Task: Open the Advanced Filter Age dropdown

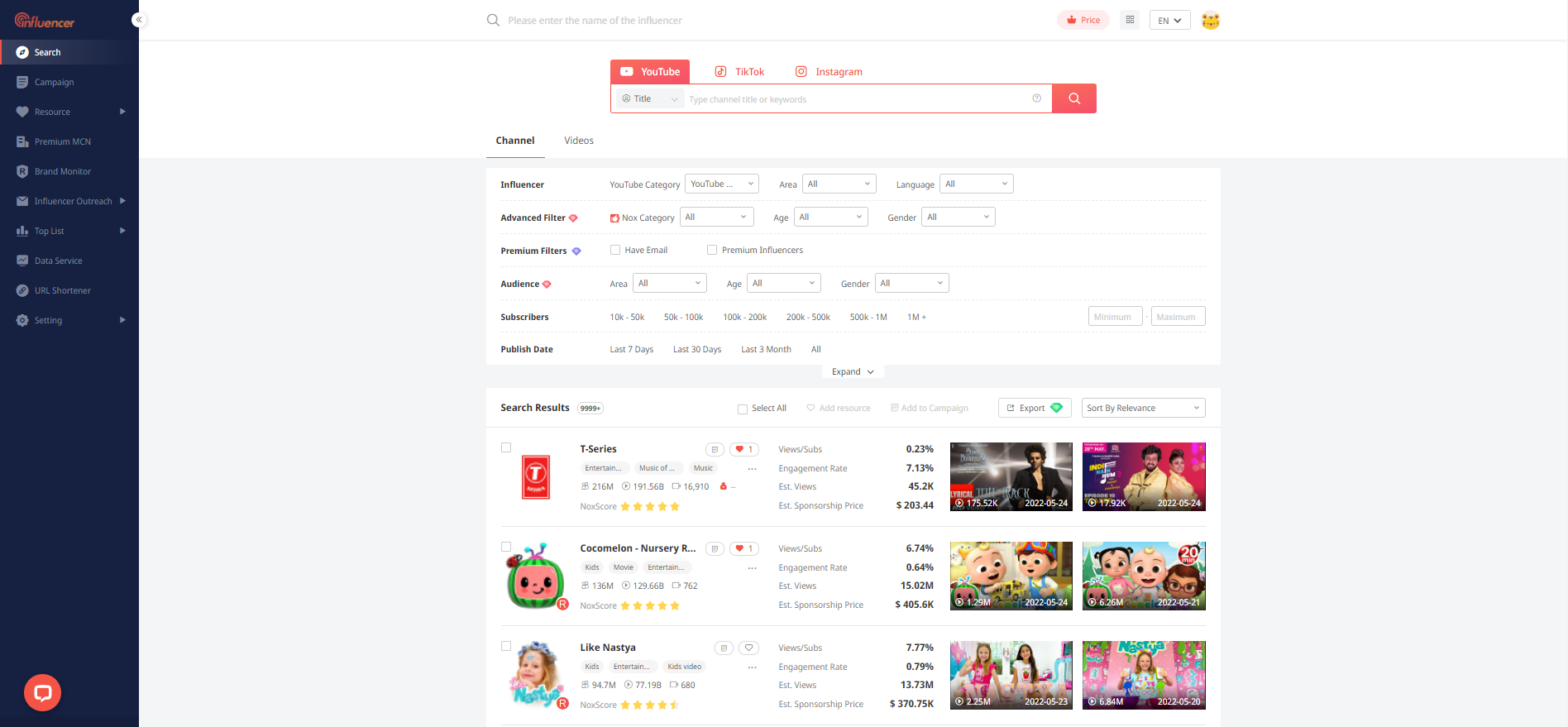Action: (x=831, y=217)
